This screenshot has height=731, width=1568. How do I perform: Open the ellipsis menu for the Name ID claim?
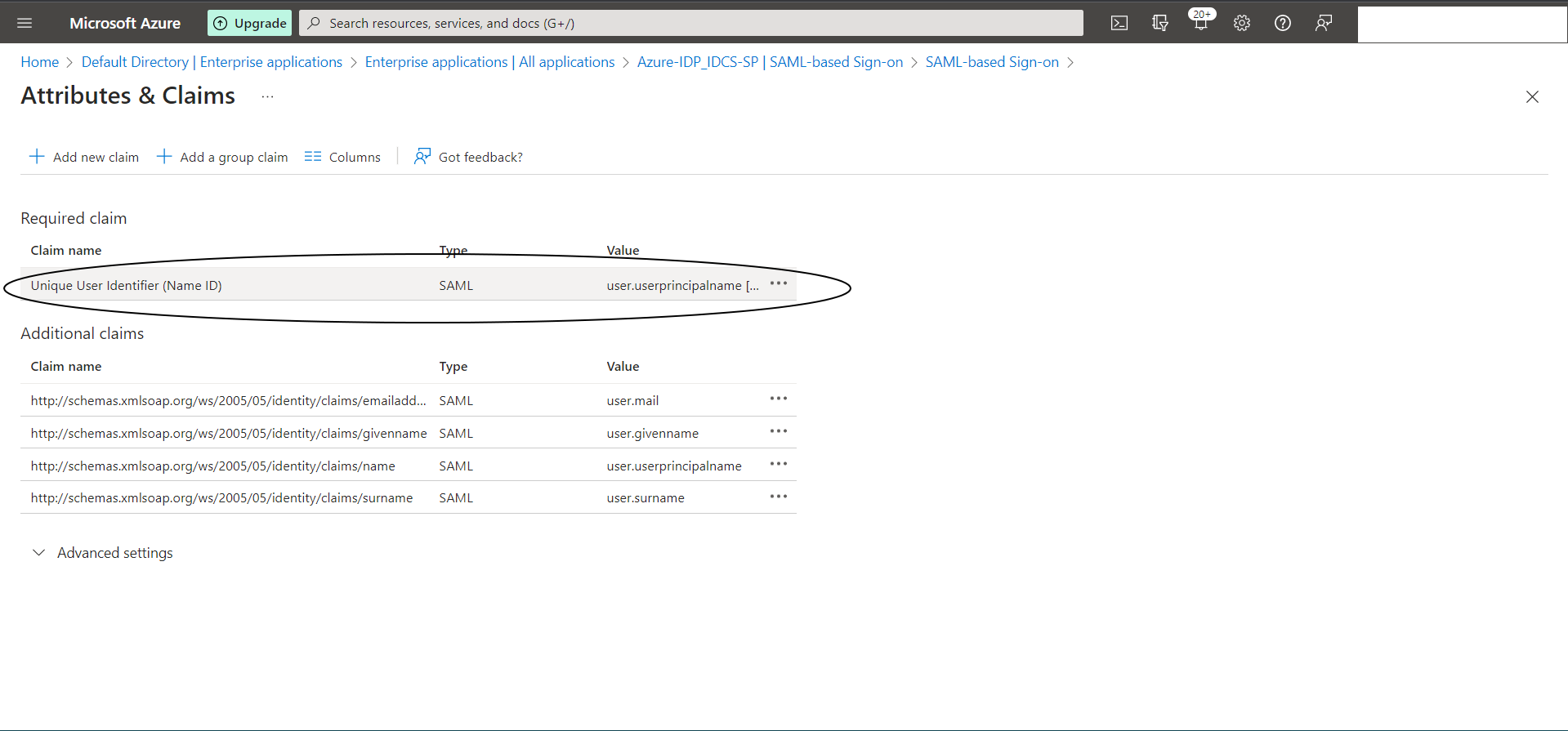click(779, 284)
